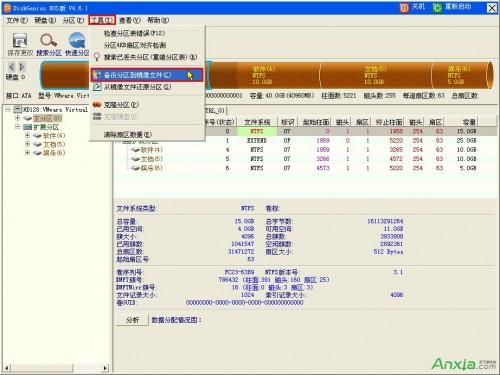
Task: Click the 关机 label in the title bar
Action: (x=418, y=7)
